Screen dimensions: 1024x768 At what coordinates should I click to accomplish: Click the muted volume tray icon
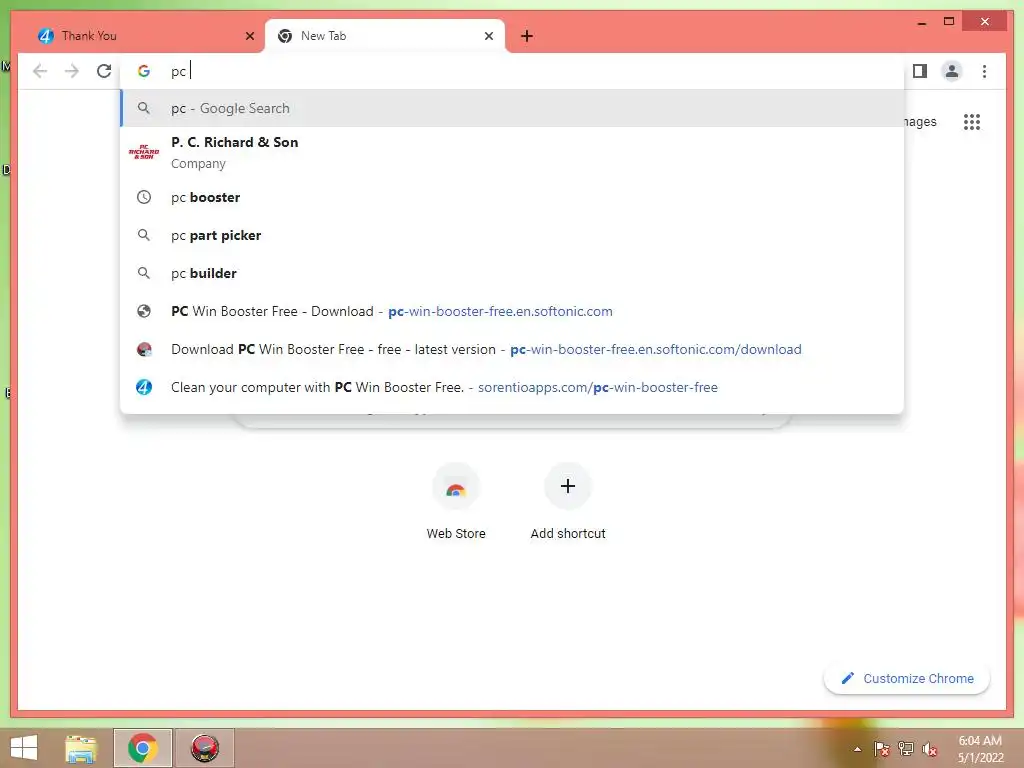(930, 749)
